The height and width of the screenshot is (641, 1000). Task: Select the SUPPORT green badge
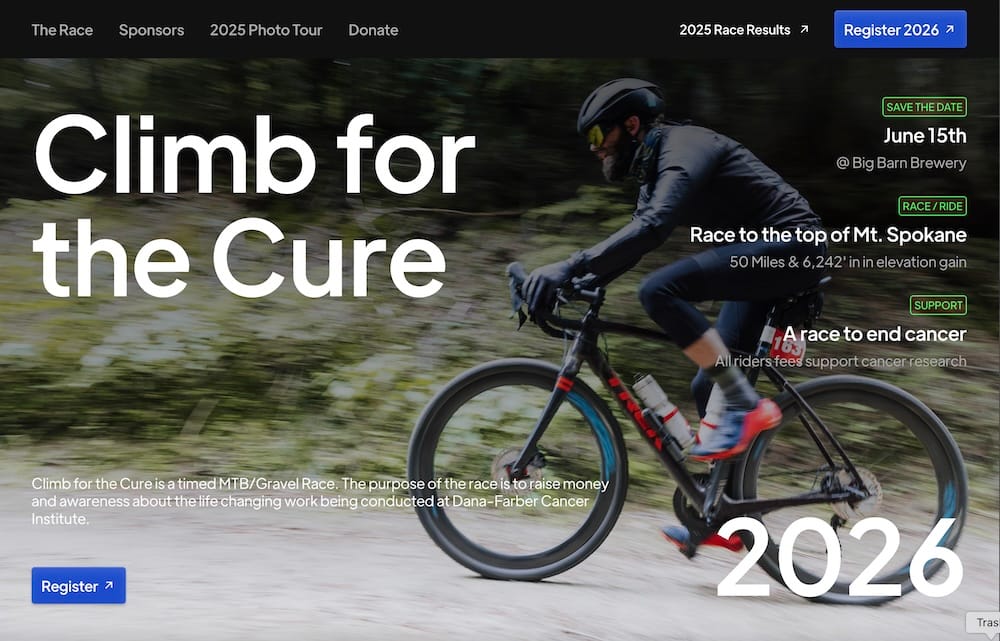tap(938, 305)
